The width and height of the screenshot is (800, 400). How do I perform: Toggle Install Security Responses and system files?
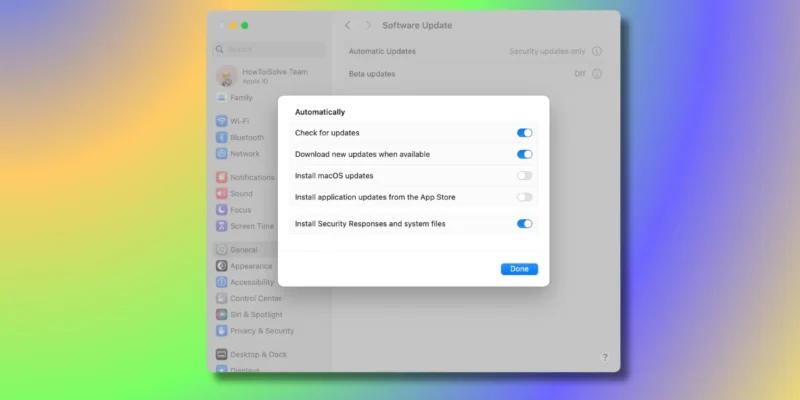pyautogui.click(x=524, y=223)
